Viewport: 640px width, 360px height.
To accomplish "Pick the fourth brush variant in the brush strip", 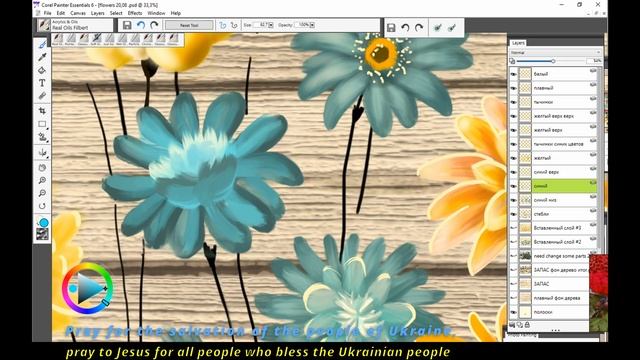I will click(97, 39).
